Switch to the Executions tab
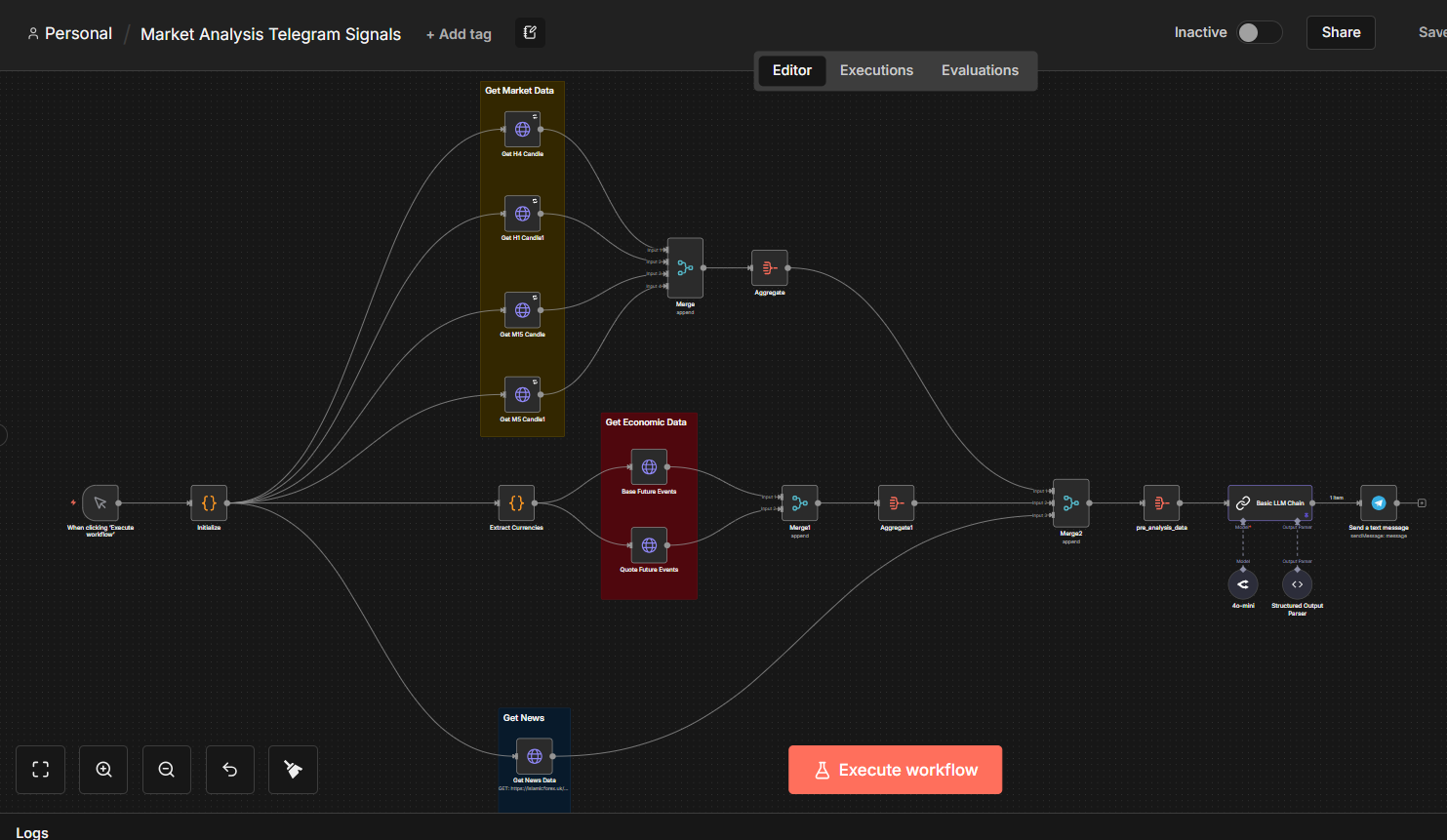Viewport: 1447px width, 840px height. point(875,69)
